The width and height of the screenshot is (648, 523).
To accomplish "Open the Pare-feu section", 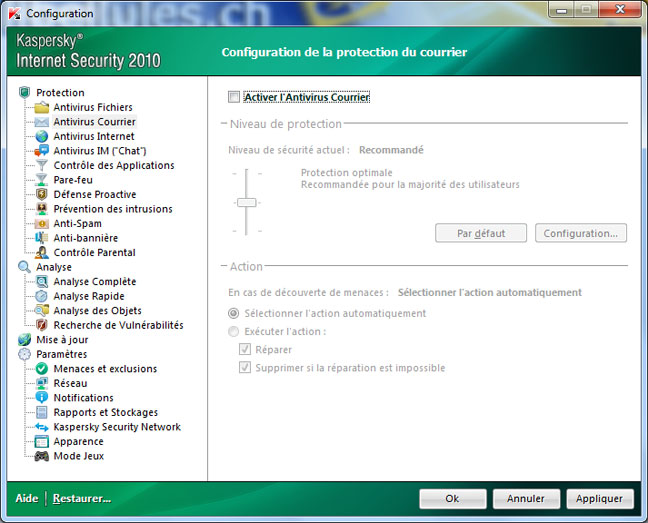I will coord(73,180).
